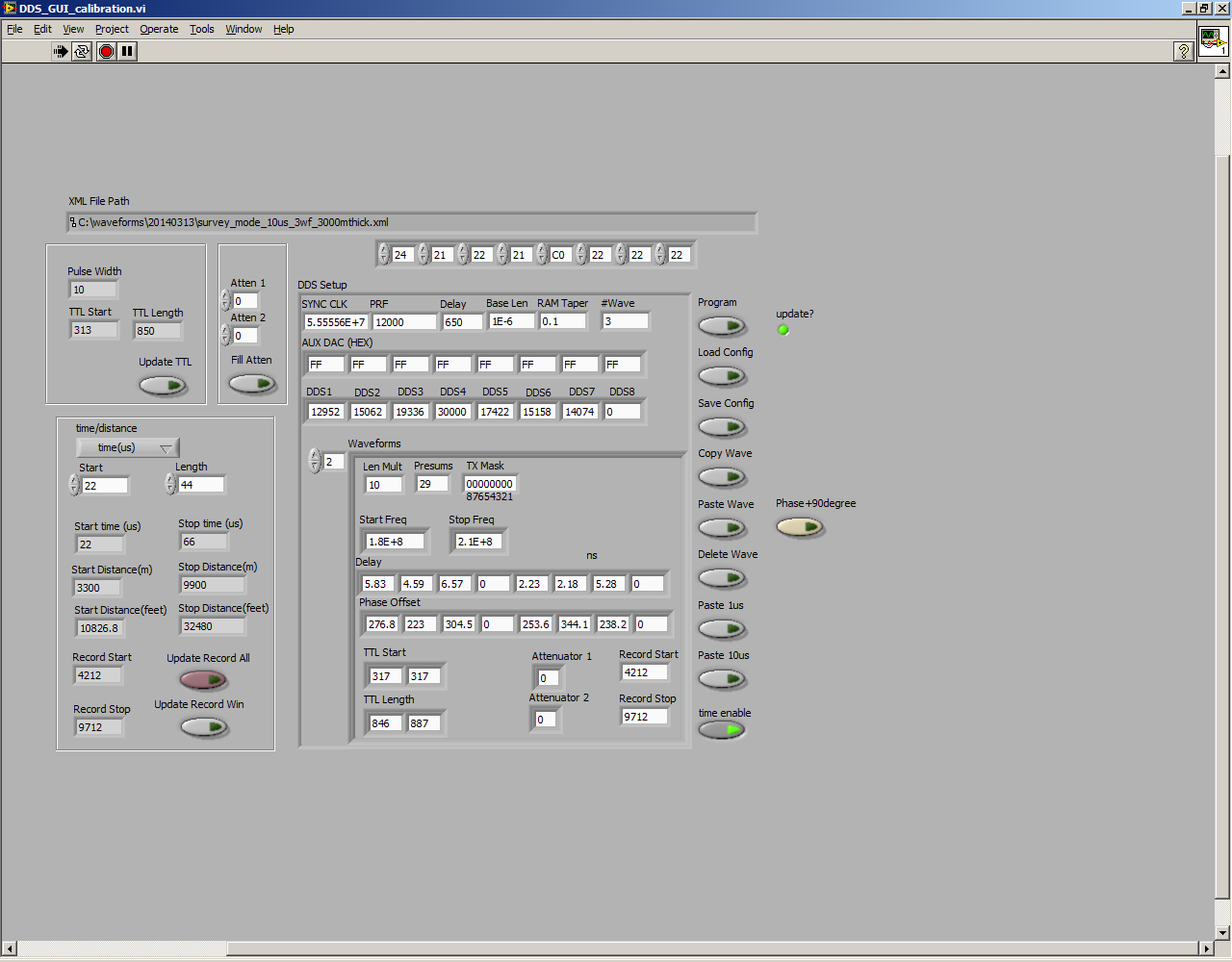The image size is (1232, 962).
Task: Click the Atten 1 increment stepper
Action: click(226, 296)
